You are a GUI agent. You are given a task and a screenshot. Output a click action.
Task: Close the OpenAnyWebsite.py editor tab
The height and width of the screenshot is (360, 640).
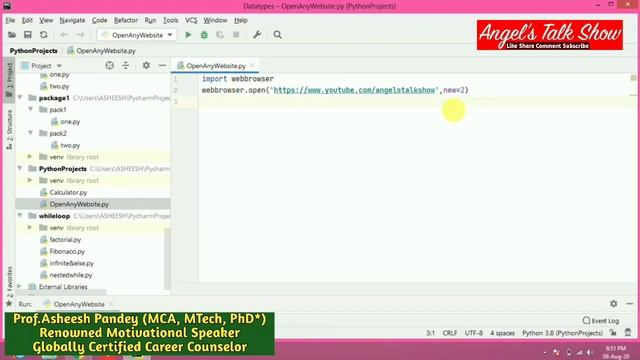[x=252, y=65]
